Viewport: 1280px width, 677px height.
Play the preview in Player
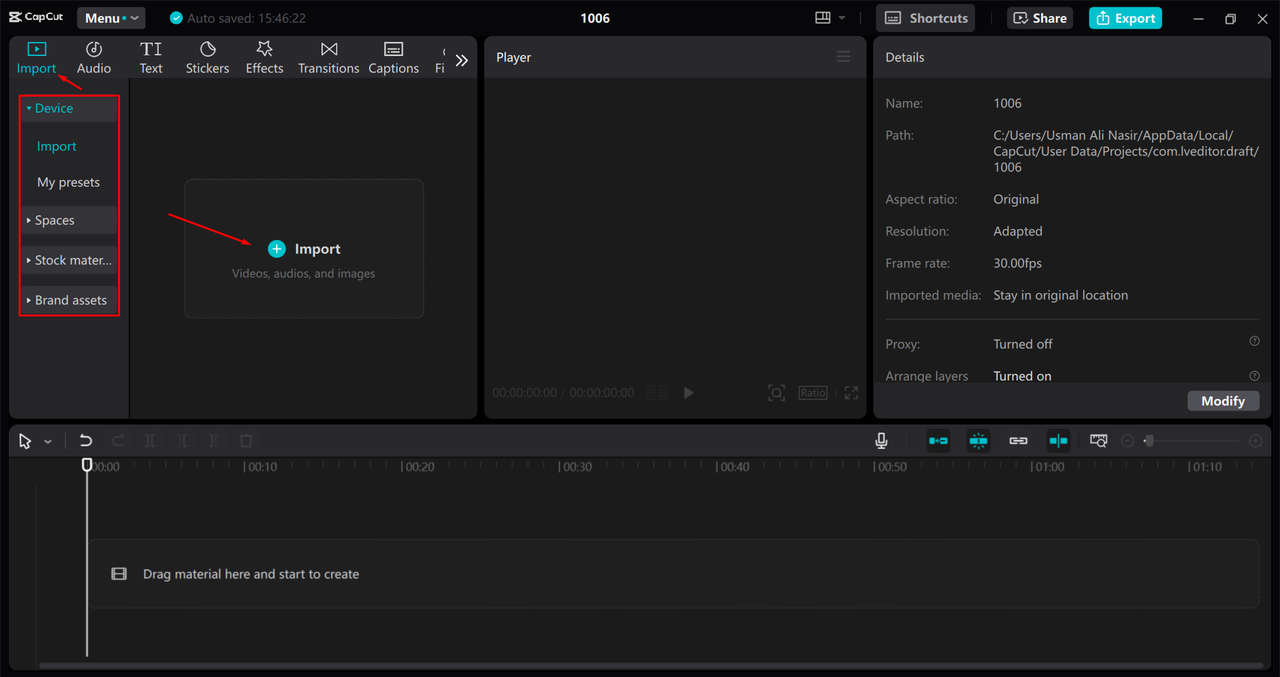point(688,393)
